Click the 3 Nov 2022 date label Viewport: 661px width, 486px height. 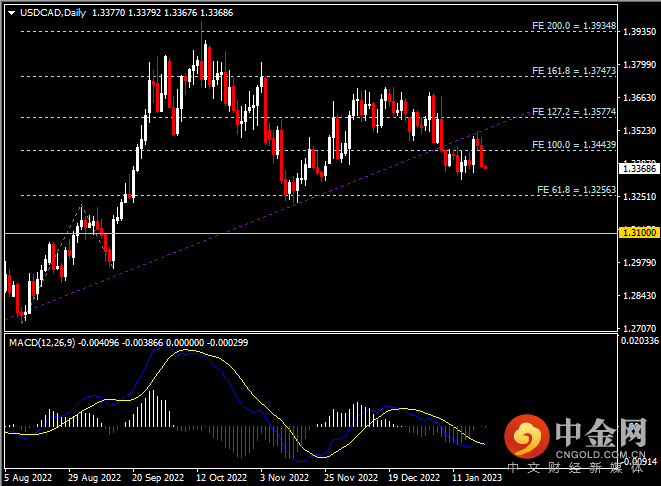point(285,478)
